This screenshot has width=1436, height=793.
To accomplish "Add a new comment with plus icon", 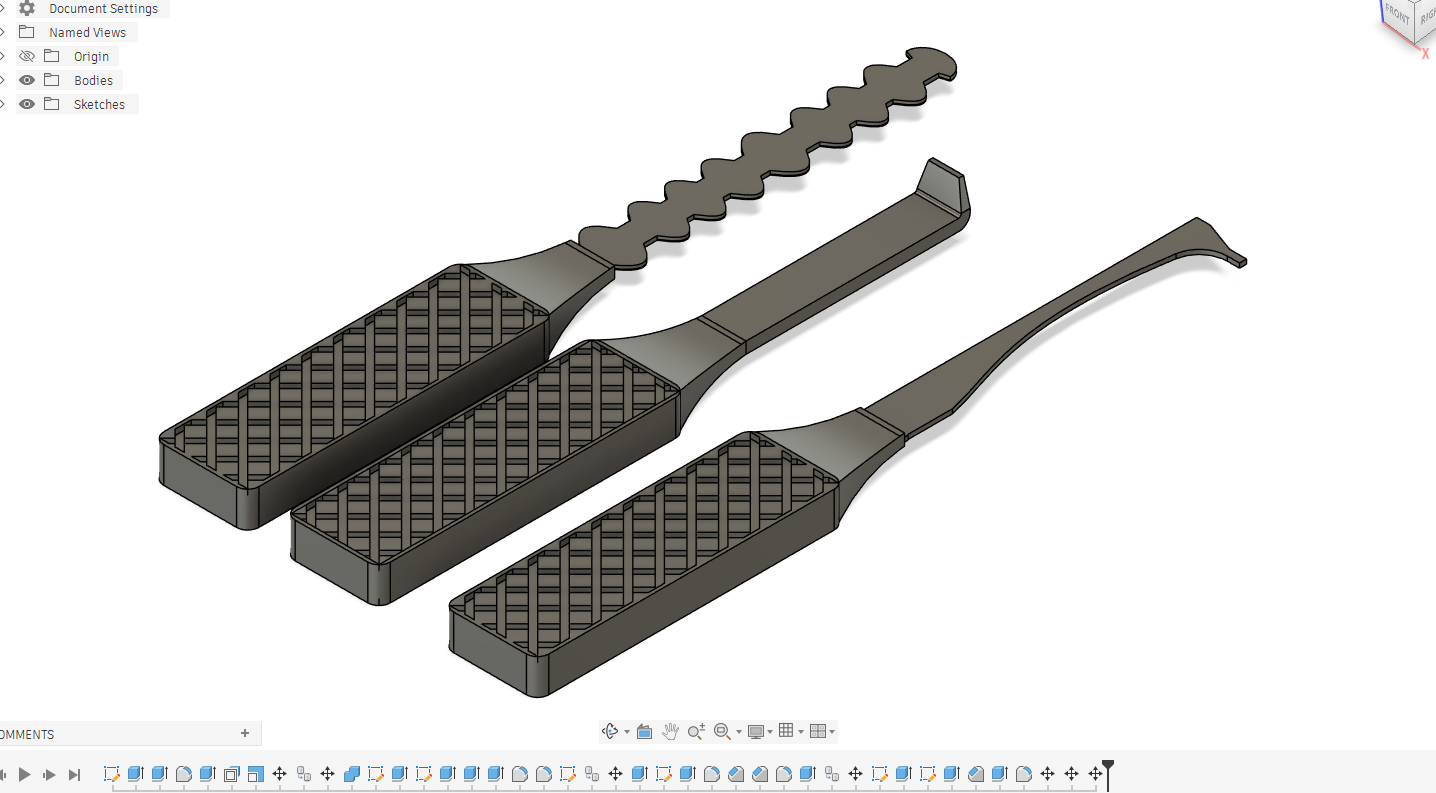I will (x=245, y=733).
